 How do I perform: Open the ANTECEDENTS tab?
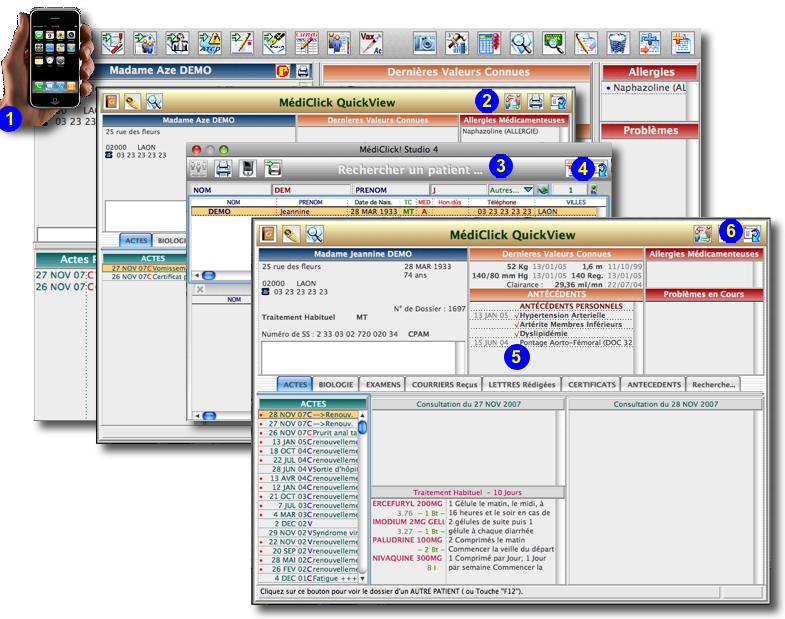[x=653, y=384]
